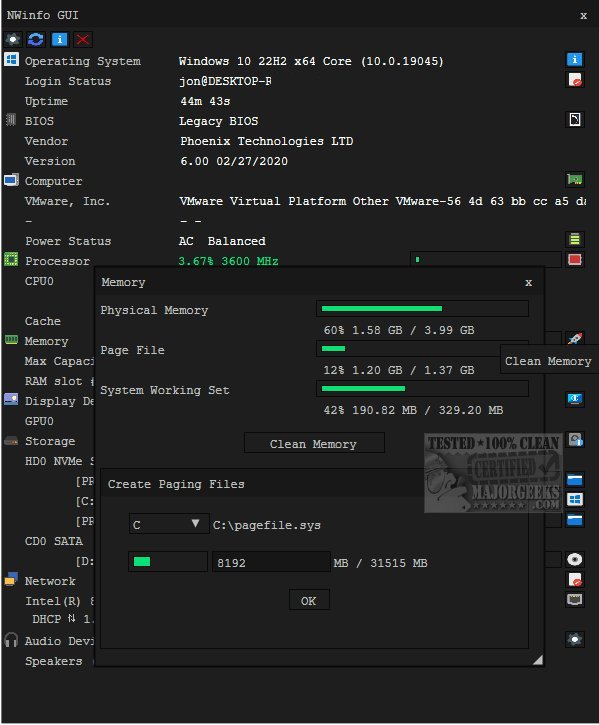Click the red chip icon on Processor row
Image resolution: width=599 pixels, height=725 pixels.
click(574, 259)
